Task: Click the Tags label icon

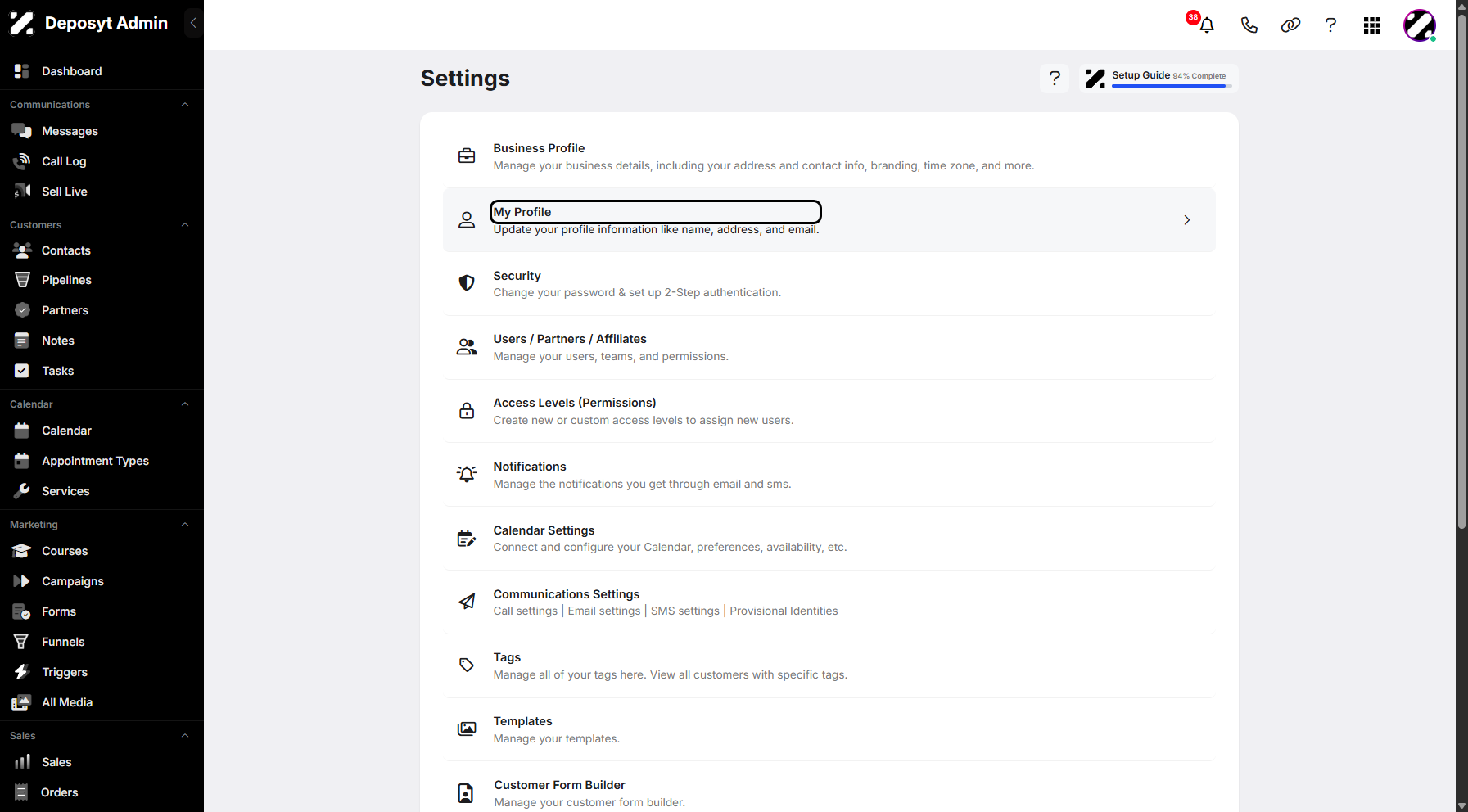Action: pos(467,665)
